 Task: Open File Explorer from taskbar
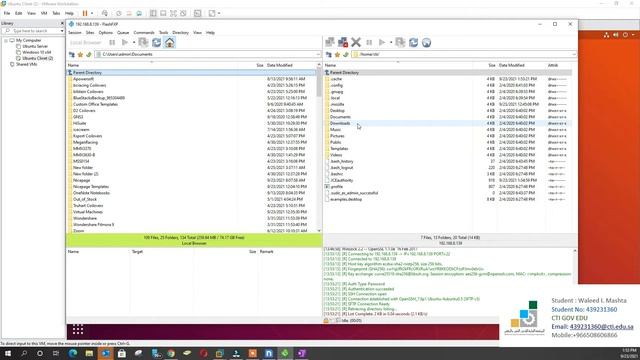point(89,353)
